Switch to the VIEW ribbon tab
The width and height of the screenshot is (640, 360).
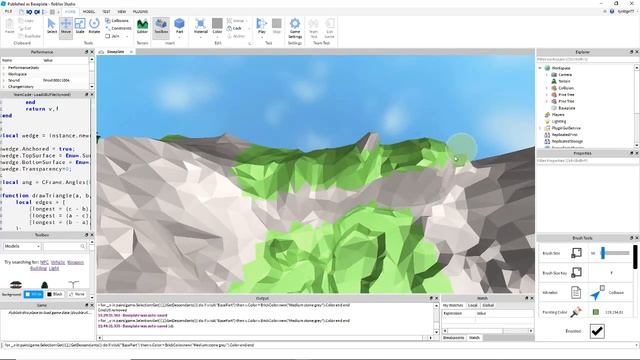pos(122,11)
